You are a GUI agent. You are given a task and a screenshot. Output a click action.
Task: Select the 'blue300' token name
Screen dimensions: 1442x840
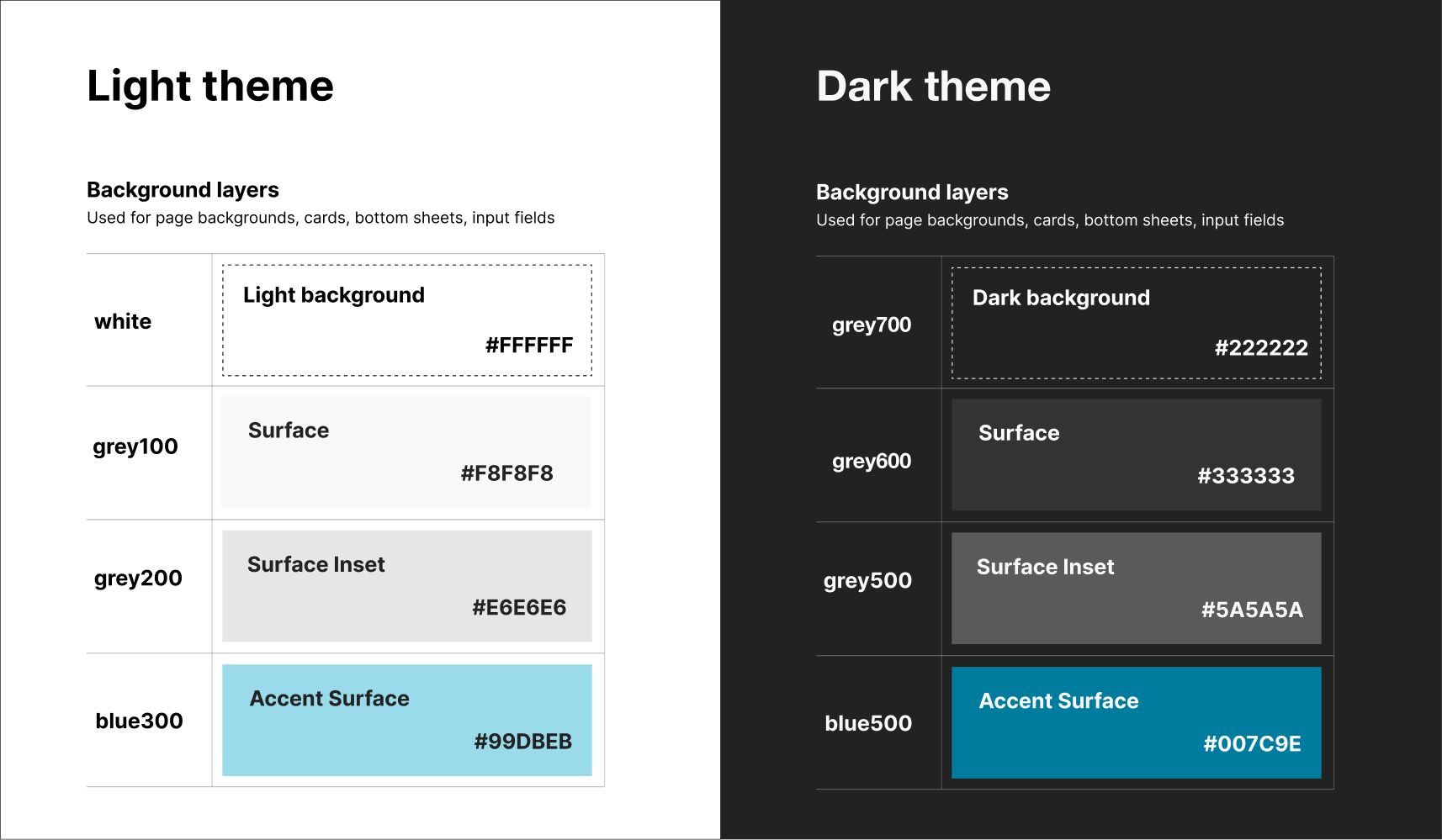coord(139,721)
